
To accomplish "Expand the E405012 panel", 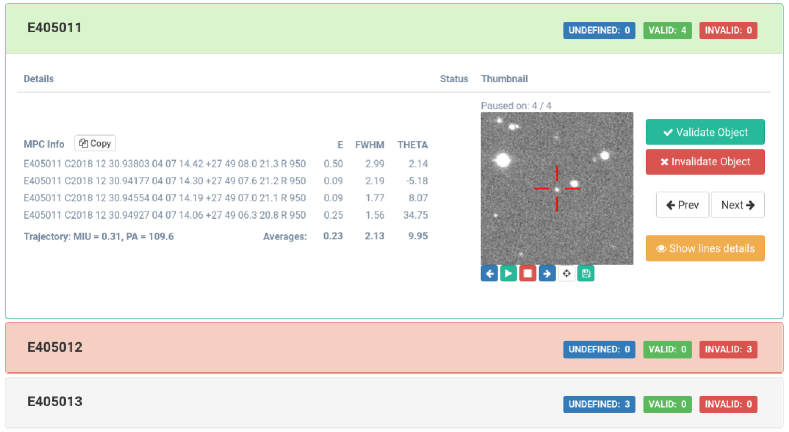I will click(x=394, y=348).
